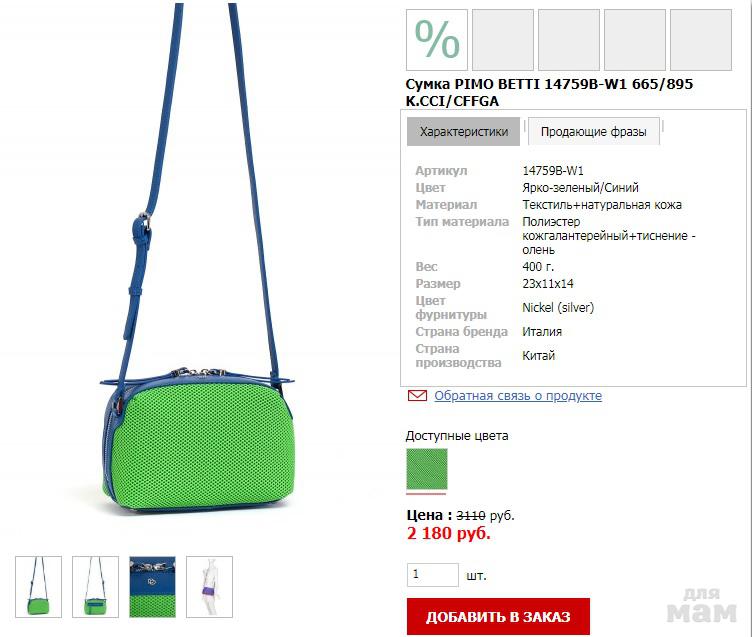Select the last empty badge placeholder box
The height and width of the screenshot is (637, 752).
[701, 40]
